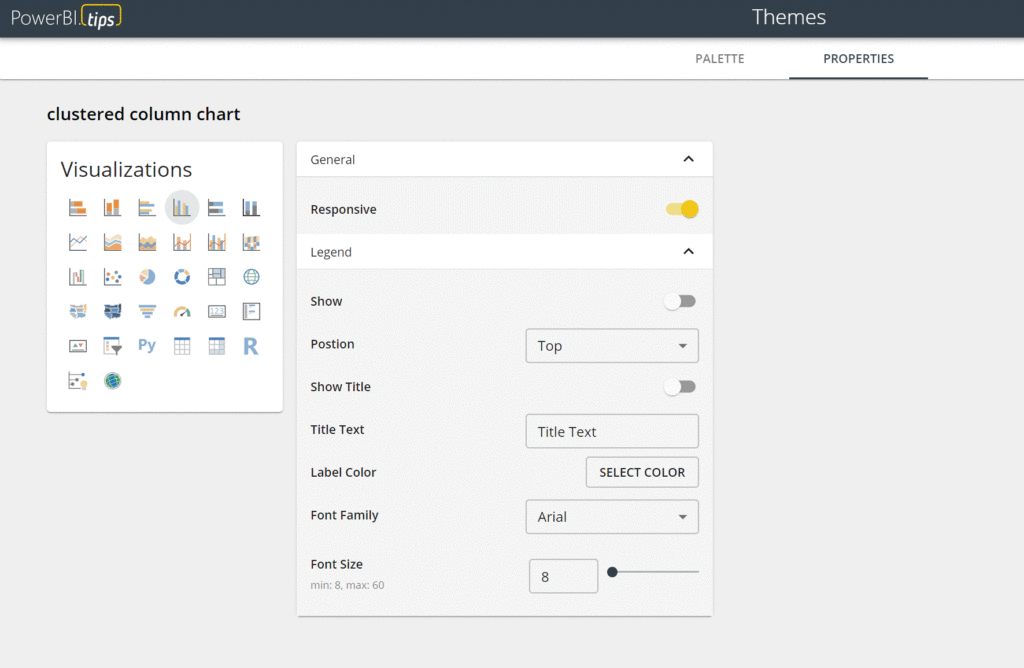The image size is (1024, 668).
Task: Choose the area chart visualization
Action: tap(112, 242)
